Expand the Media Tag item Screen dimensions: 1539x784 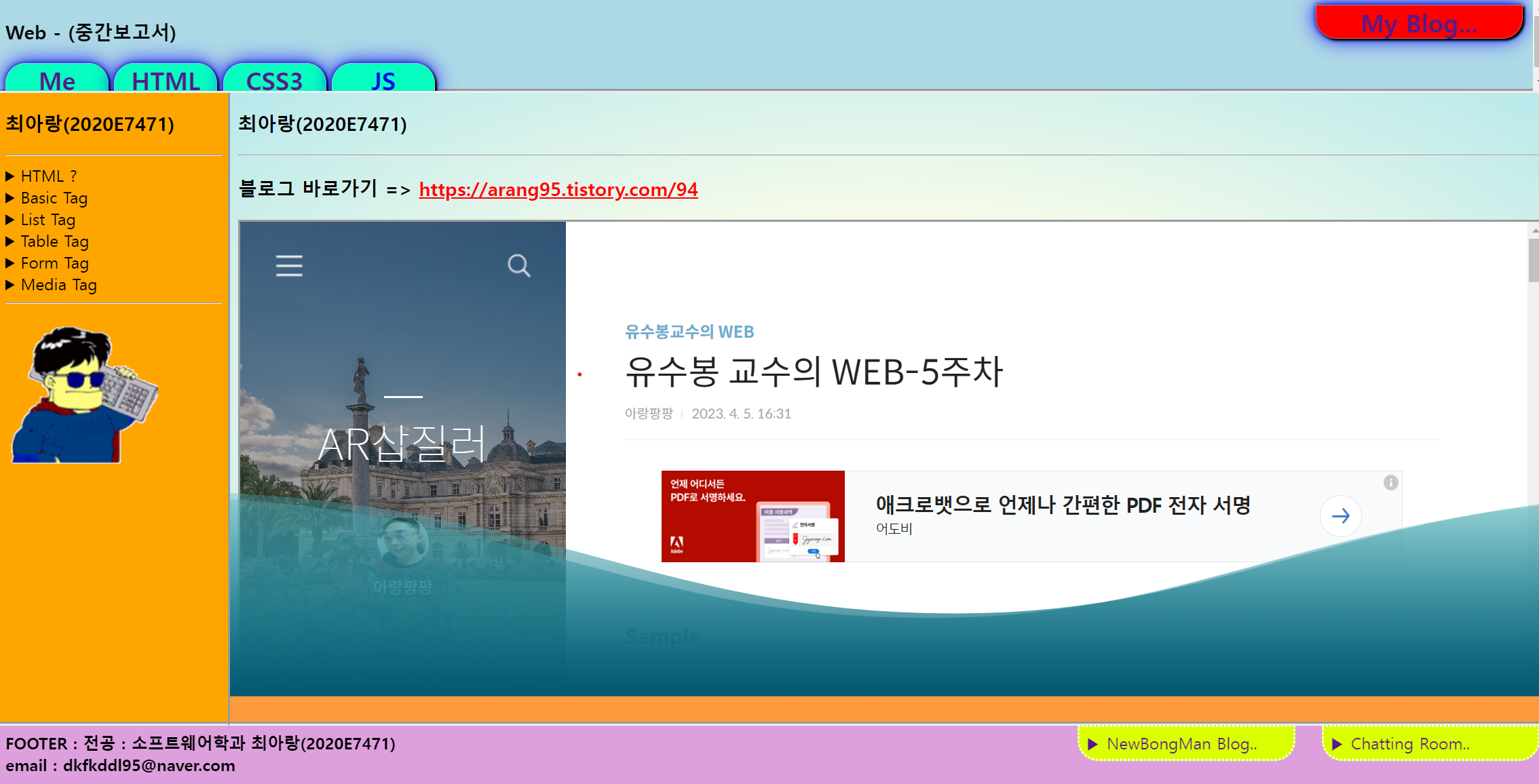coord(10,285)
